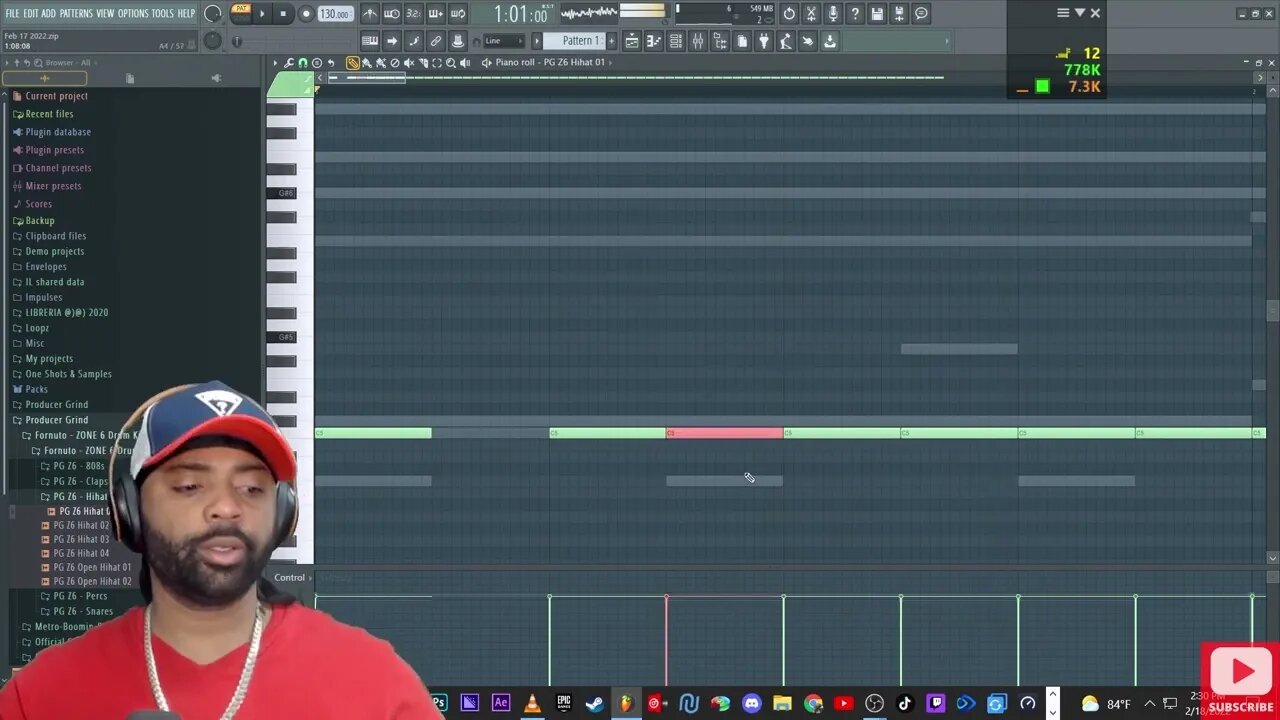Toggle the metronome button
Viewport: 1280px width, 720px height.
pyautogui.click(x=370, y=14)
